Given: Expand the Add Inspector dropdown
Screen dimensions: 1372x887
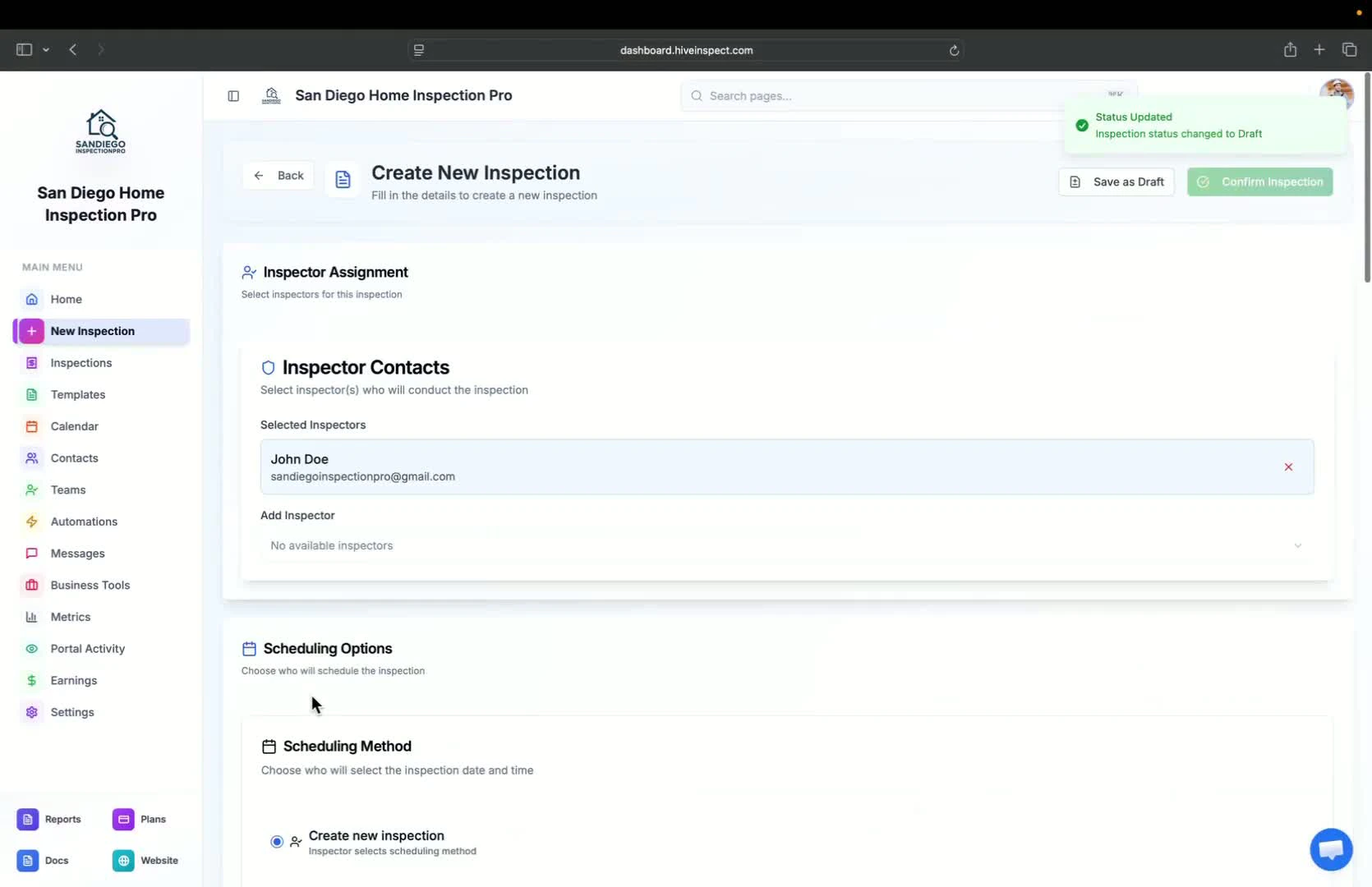Looking at the screenshot, I should click(x=787, y=545).
